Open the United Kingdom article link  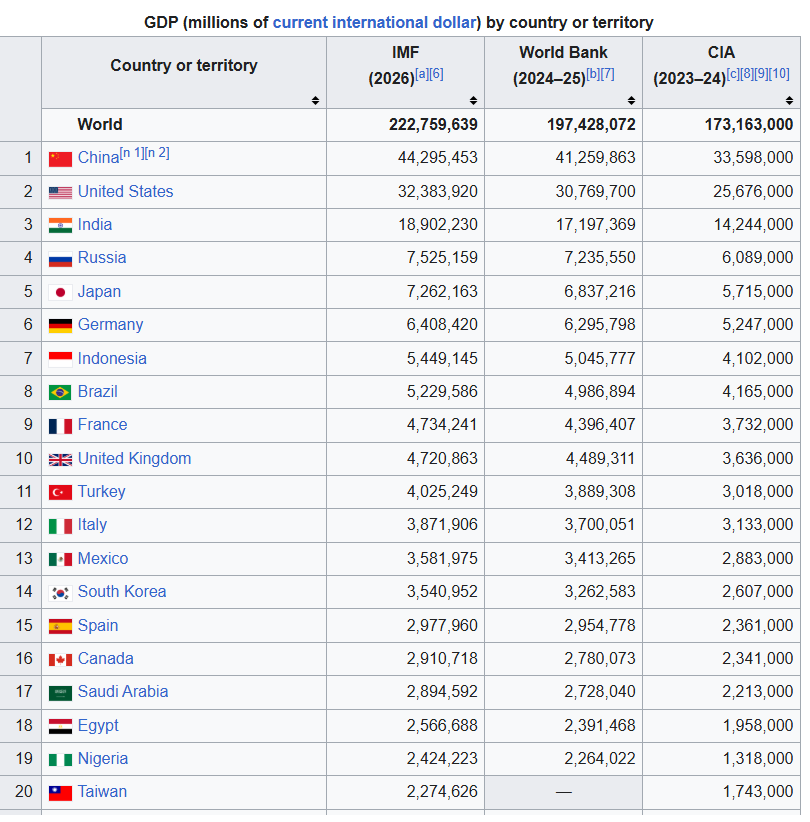pyautogui.click(x=134, y=459)
